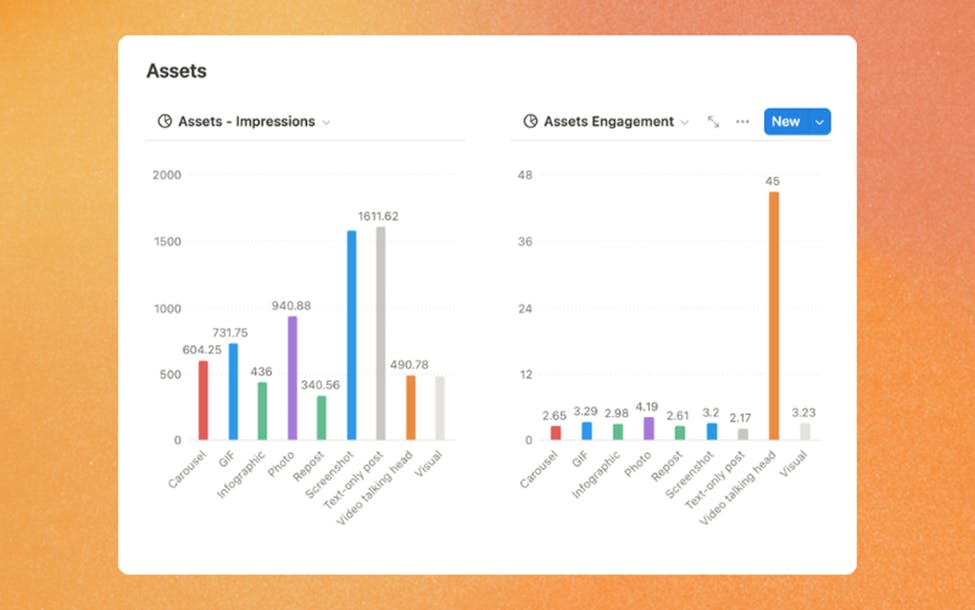Open the New button dropdown arrow
The height and width of the screenshot is (610, 975).
[x=820, y=122]
